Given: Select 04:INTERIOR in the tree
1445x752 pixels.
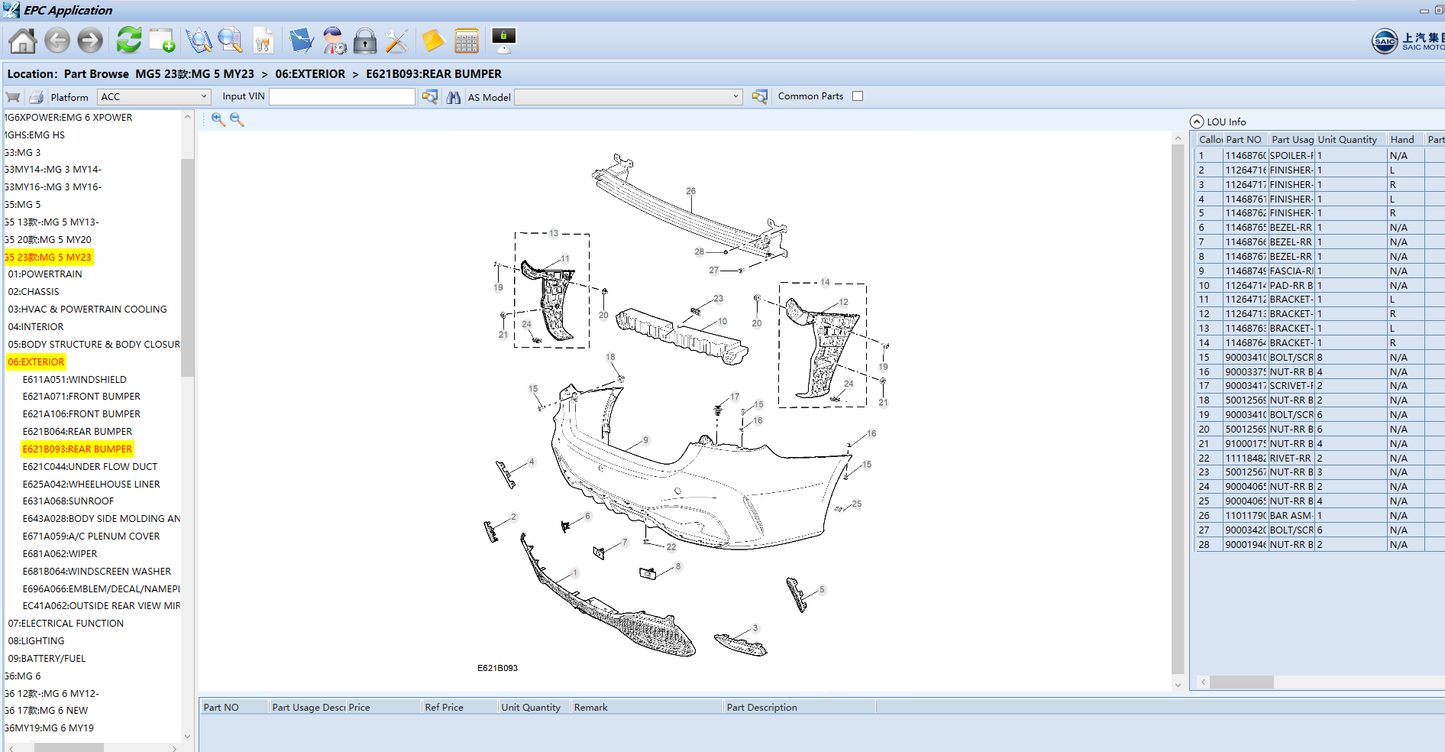Looking at the screenshot, I should point(36,327).
